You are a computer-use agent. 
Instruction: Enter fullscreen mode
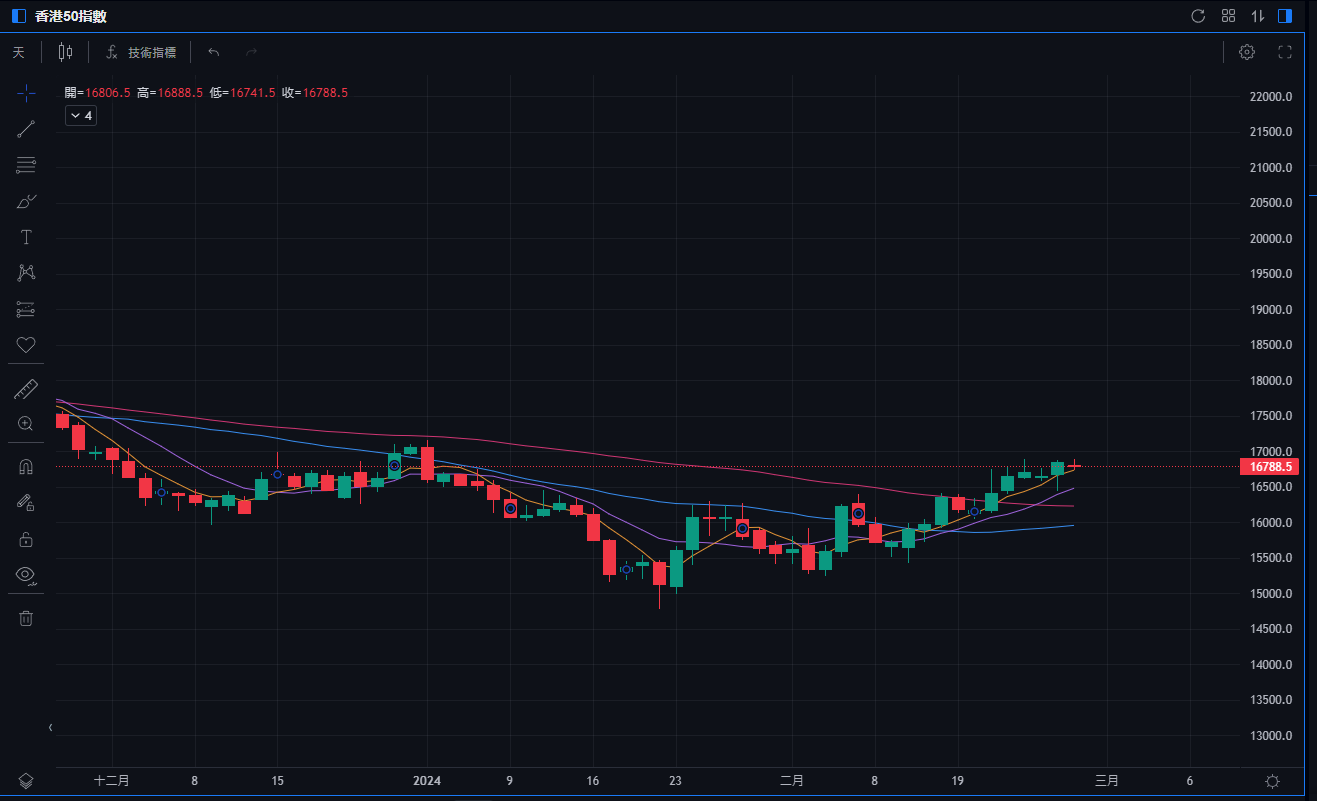[1286, 52]
